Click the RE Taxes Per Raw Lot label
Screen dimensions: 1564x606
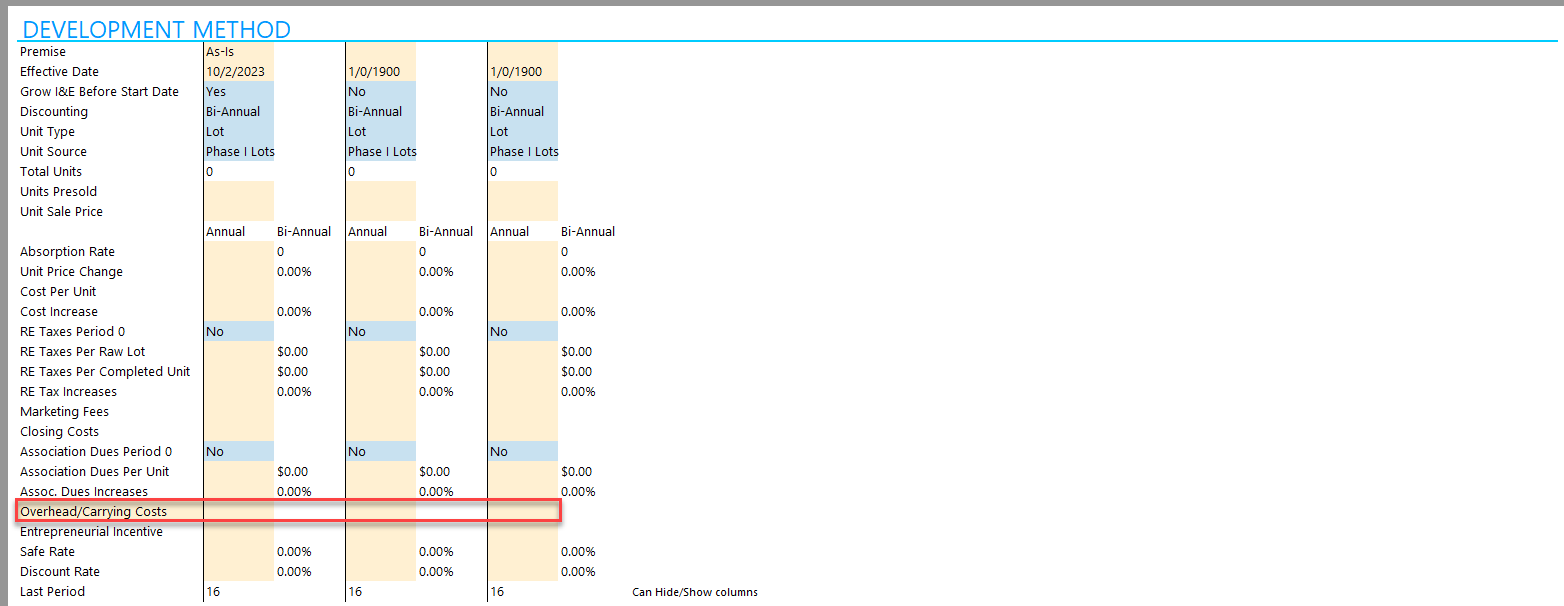82,351
